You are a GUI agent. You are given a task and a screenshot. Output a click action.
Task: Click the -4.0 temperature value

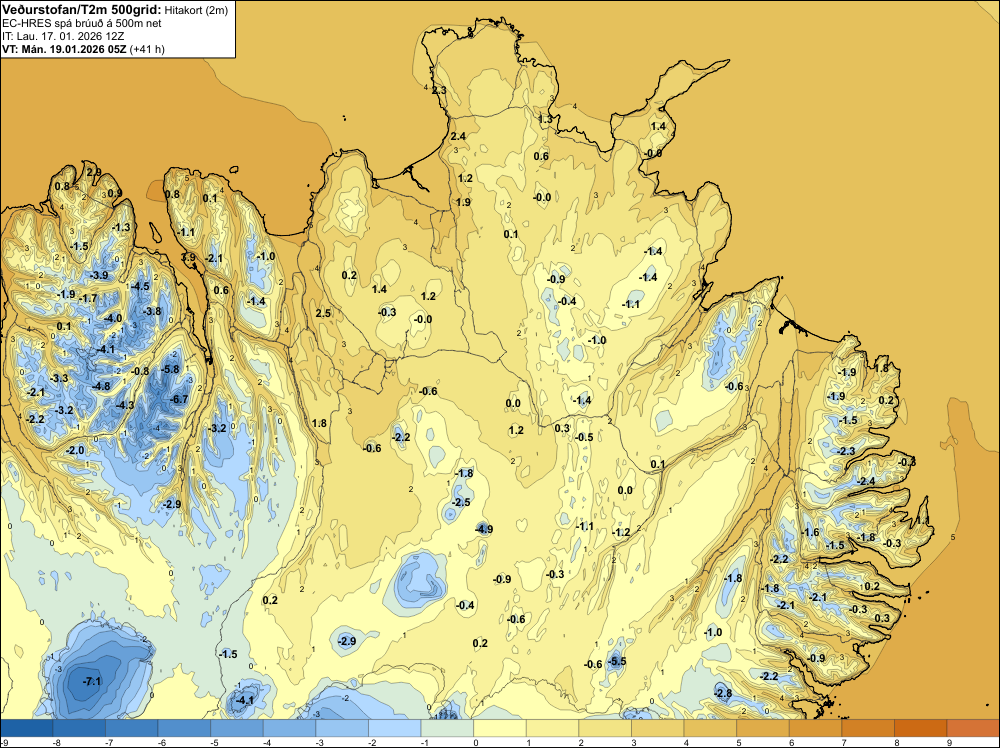tap(112, 318)
